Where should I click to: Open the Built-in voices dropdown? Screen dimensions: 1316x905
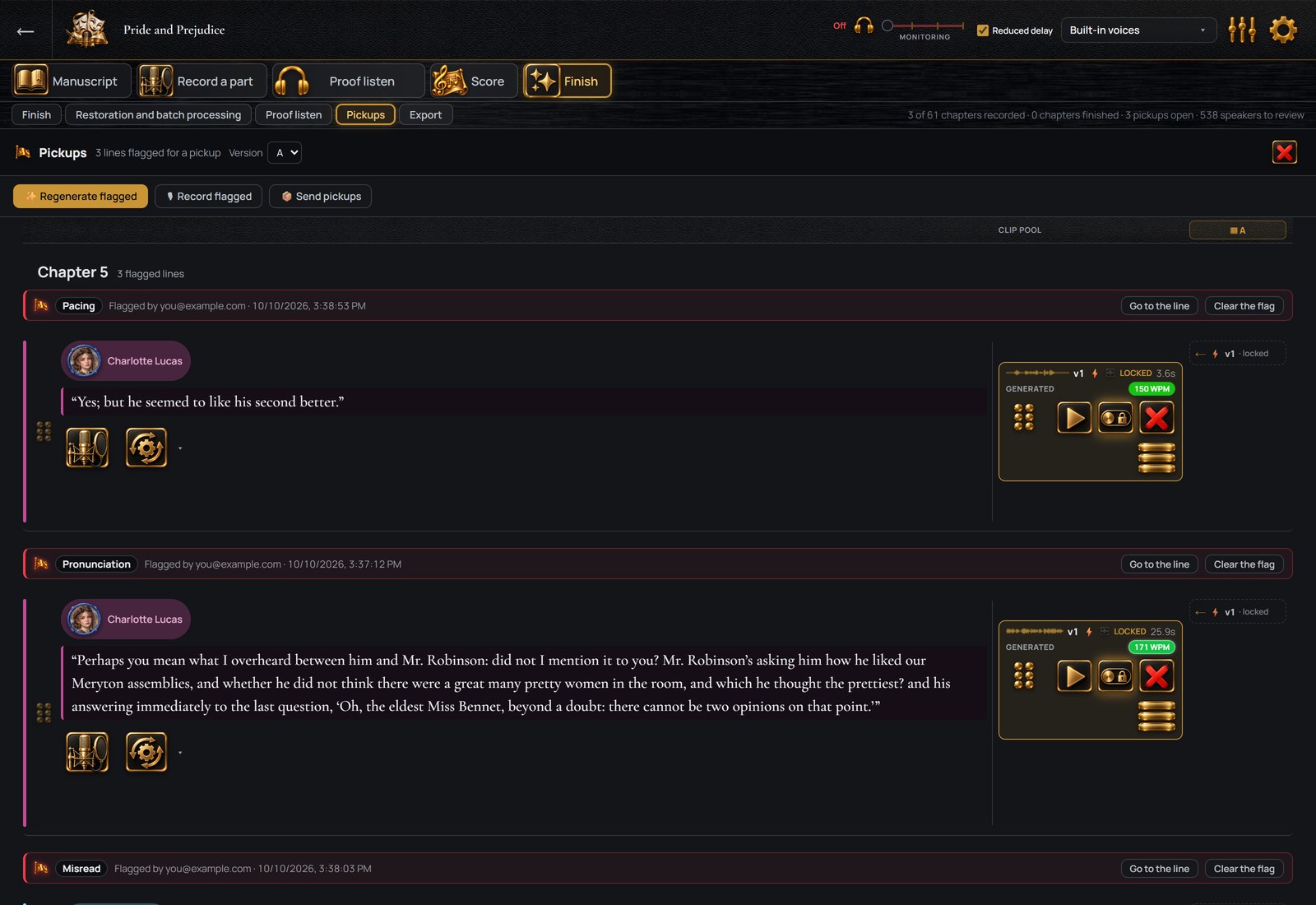pos(1138,30)
